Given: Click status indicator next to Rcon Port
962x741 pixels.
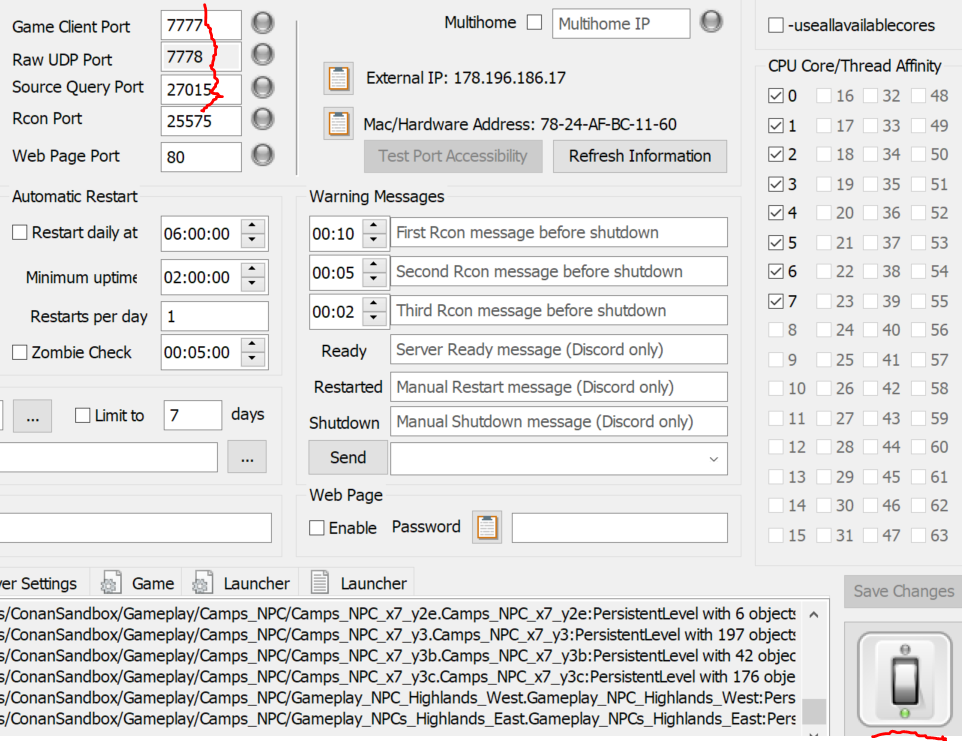Looking at the screenshot, I should point(263,118).
